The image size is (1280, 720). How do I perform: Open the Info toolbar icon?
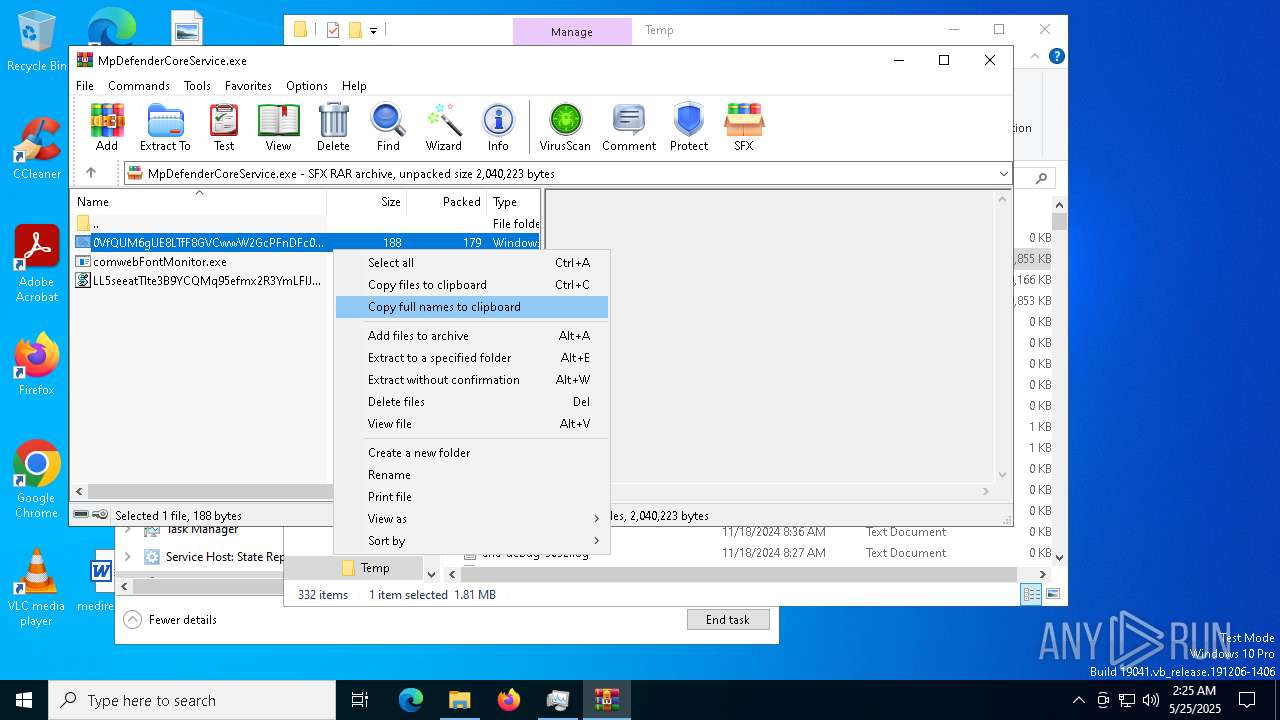(498, 127)
